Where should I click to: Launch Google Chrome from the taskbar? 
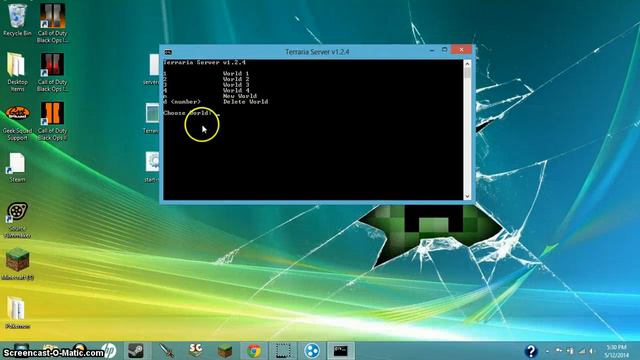[254, 351]
